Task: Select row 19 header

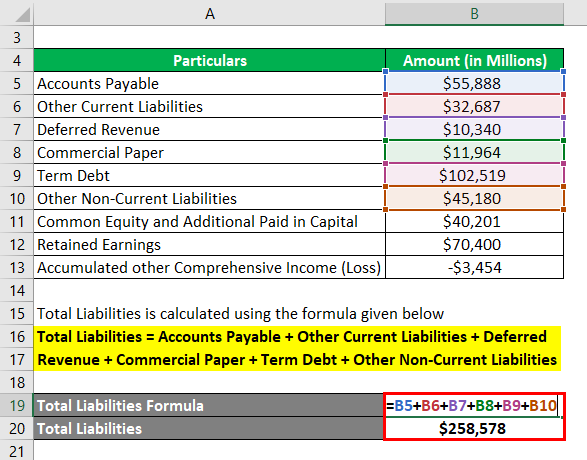Action: (17, 406)
